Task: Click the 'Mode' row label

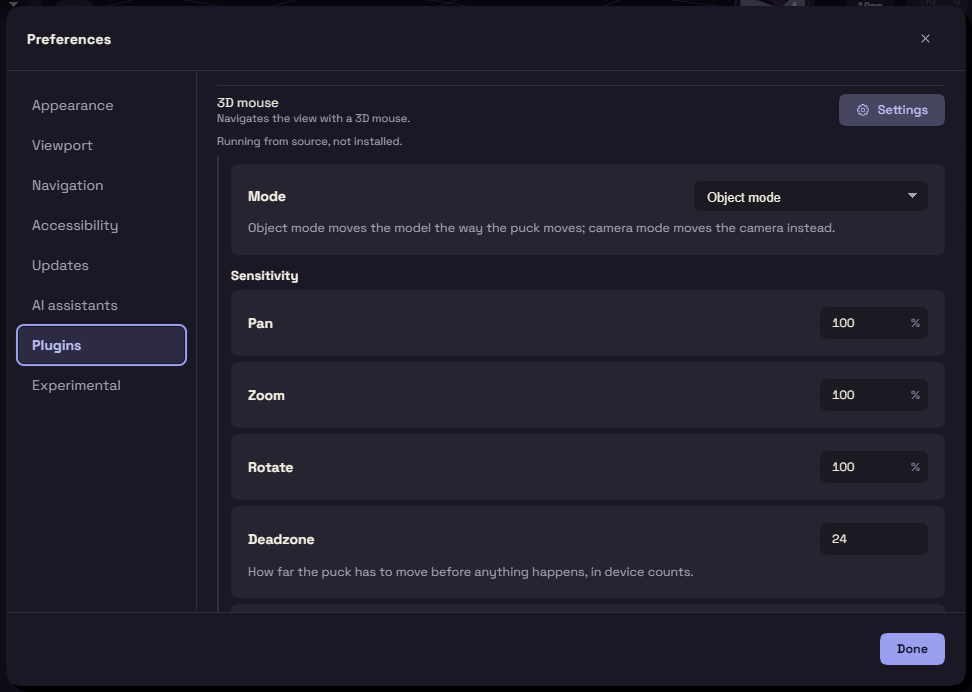Action: click(x=267, y=196)
